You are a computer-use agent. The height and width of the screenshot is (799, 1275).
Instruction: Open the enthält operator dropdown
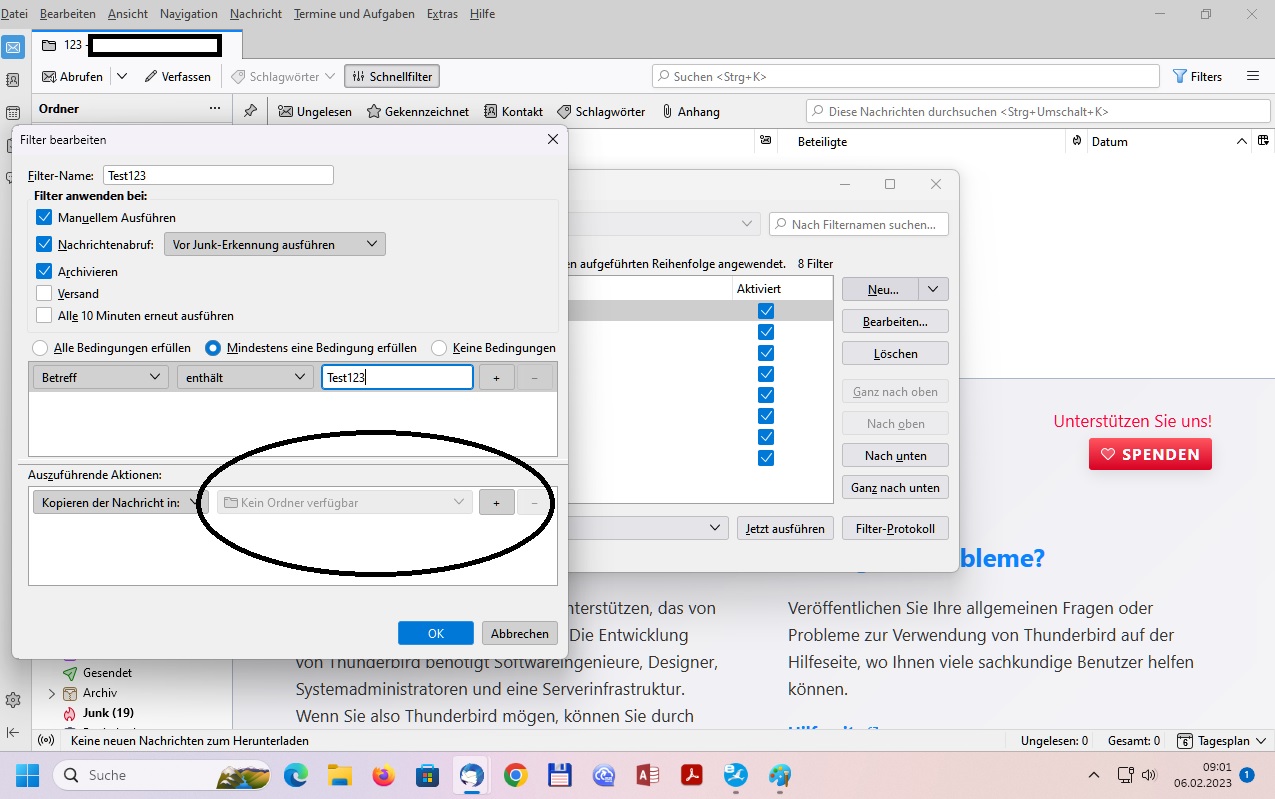point(246,377)
